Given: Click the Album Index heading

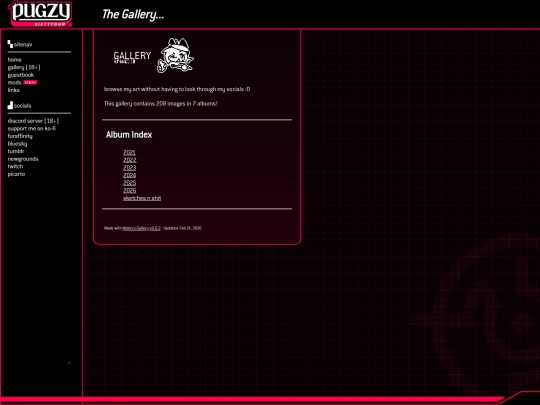Looking at the screenshot, I should [129, 135].
